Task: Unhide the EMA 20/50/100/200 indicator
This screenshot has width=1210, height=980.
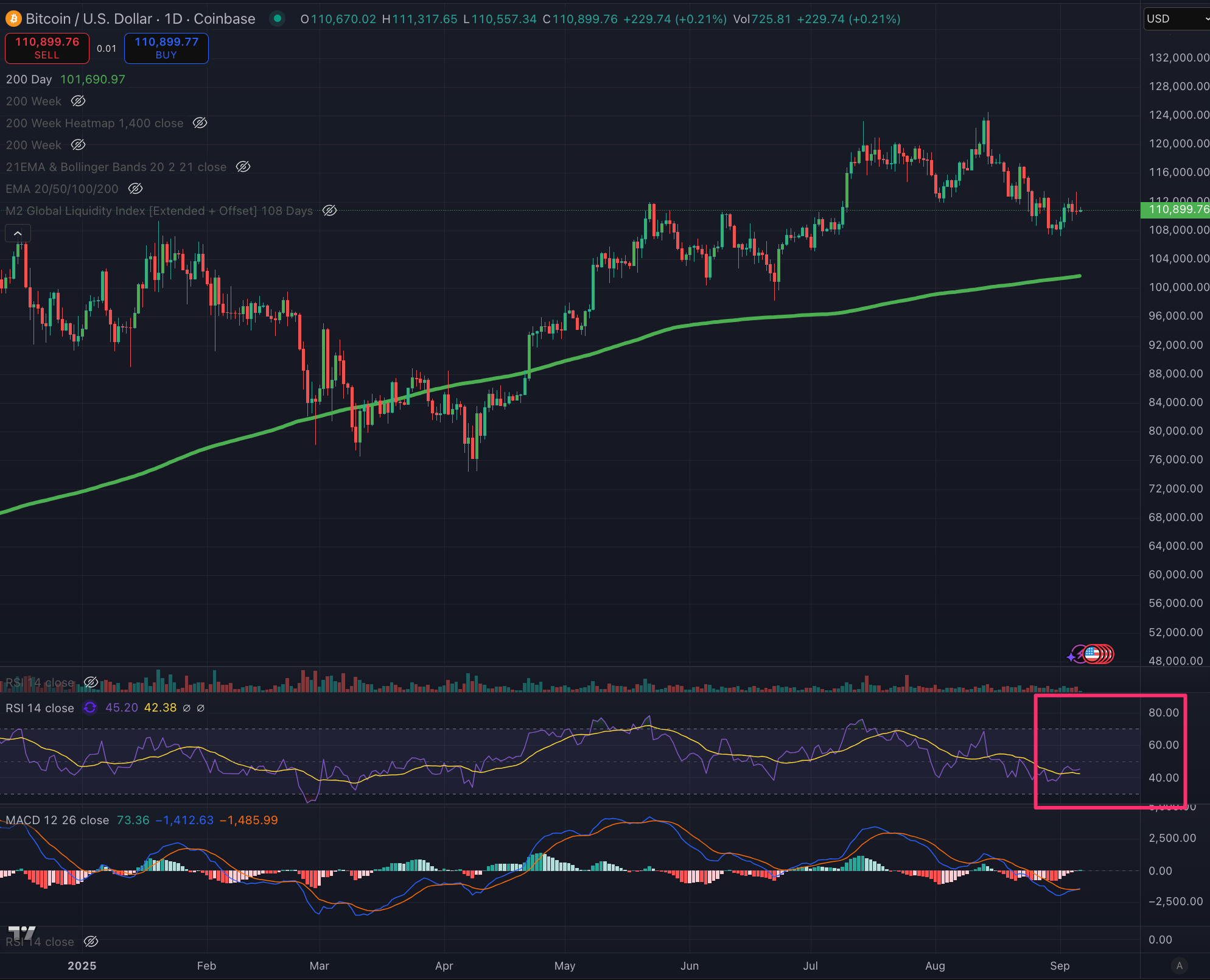Action: [x=135, y=189]
